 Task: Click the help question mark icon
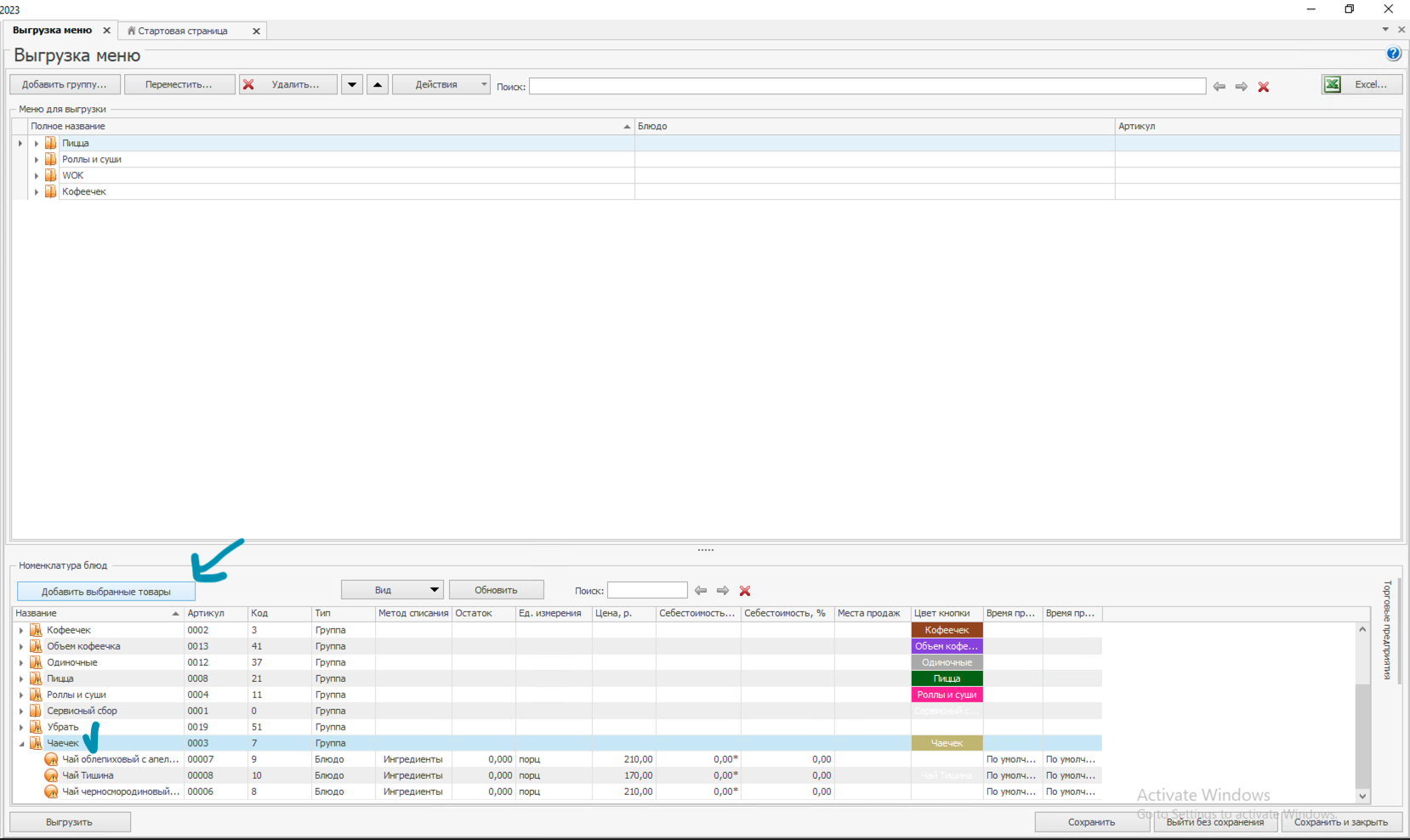point(1393,54)
